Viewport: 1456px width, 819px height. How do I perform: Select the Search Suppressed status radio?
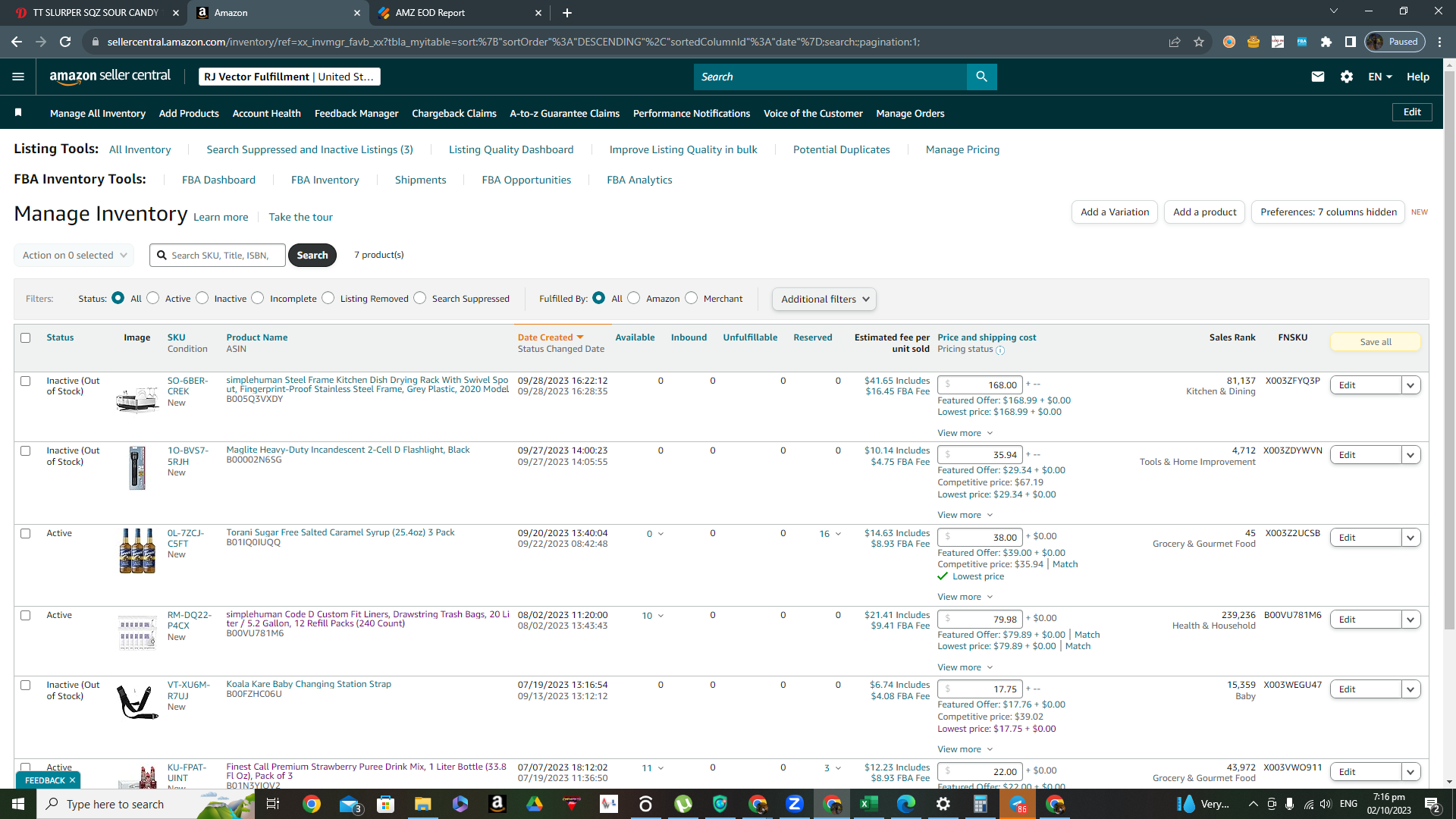(x=420, y=298)
